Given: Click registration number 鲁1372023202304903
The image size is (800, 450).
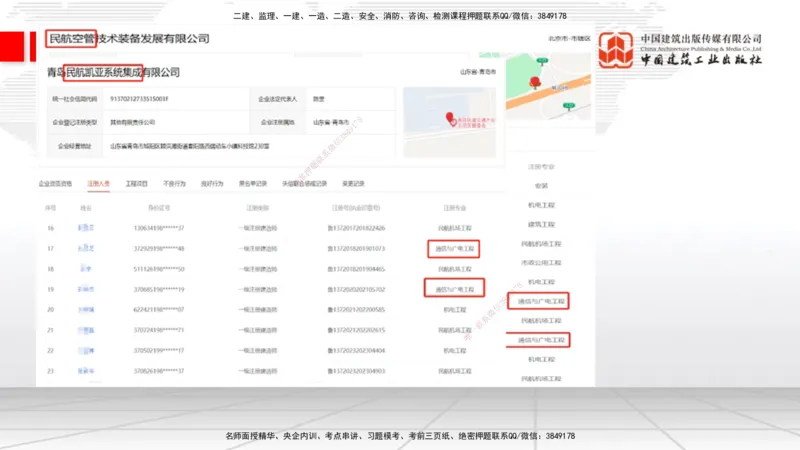Looking at the screenshot, I should coord(356,371).
